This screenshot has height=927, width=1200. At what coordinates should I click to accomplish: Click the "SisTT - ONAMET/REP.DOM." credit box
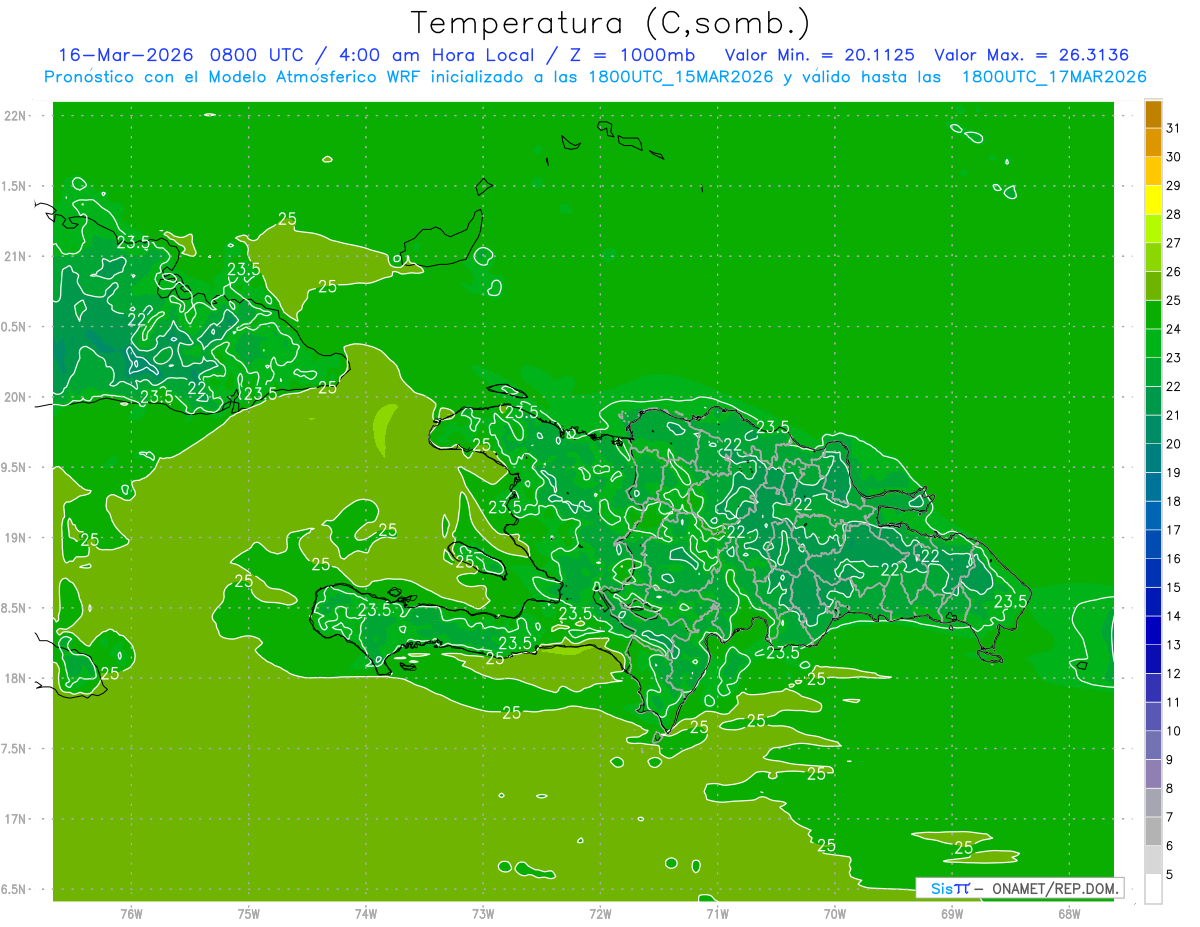[x=1019, y=888]
